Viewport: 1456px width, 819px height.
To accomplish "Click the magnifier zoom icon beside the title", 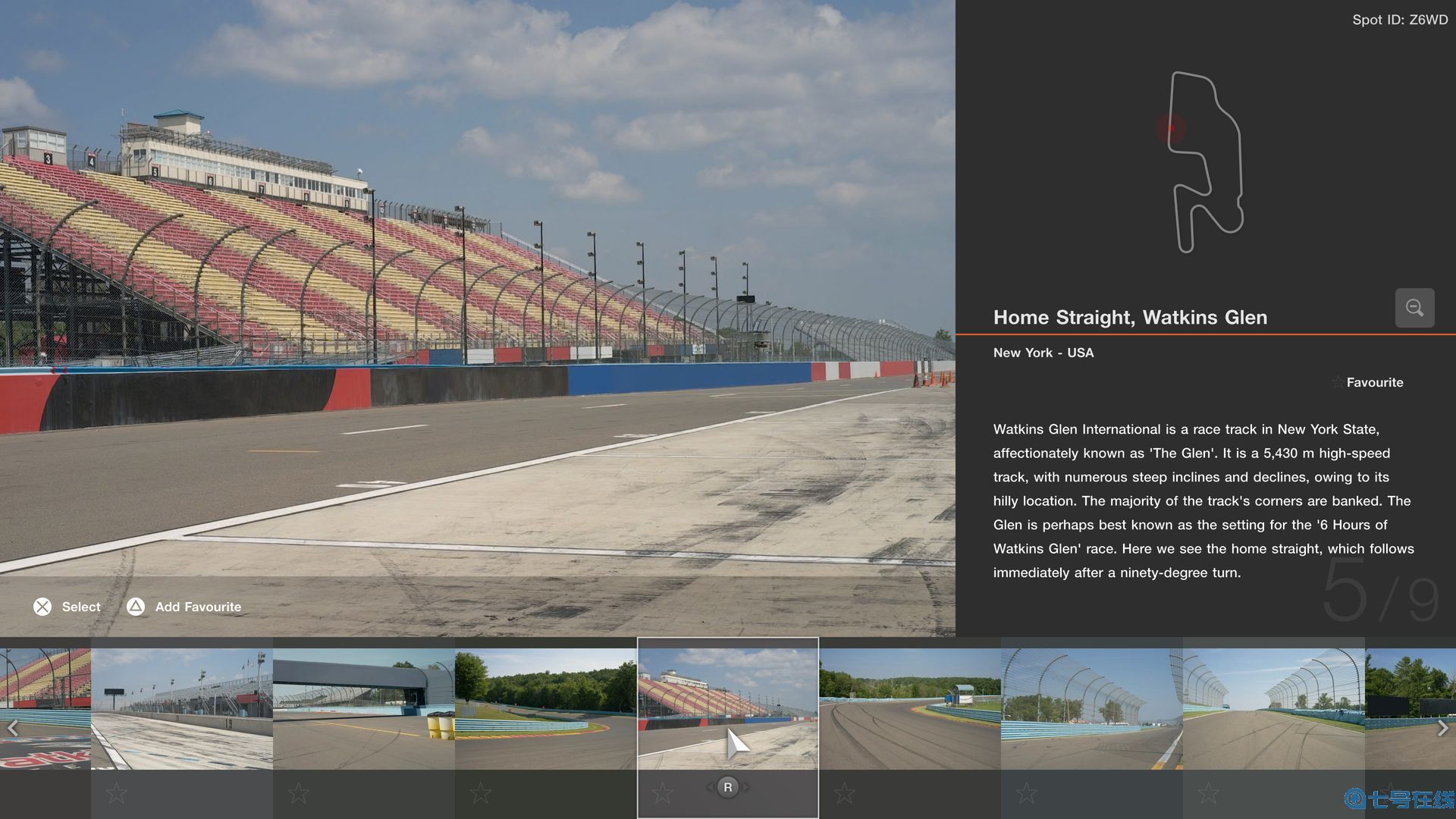I will tap(1414, 308).
